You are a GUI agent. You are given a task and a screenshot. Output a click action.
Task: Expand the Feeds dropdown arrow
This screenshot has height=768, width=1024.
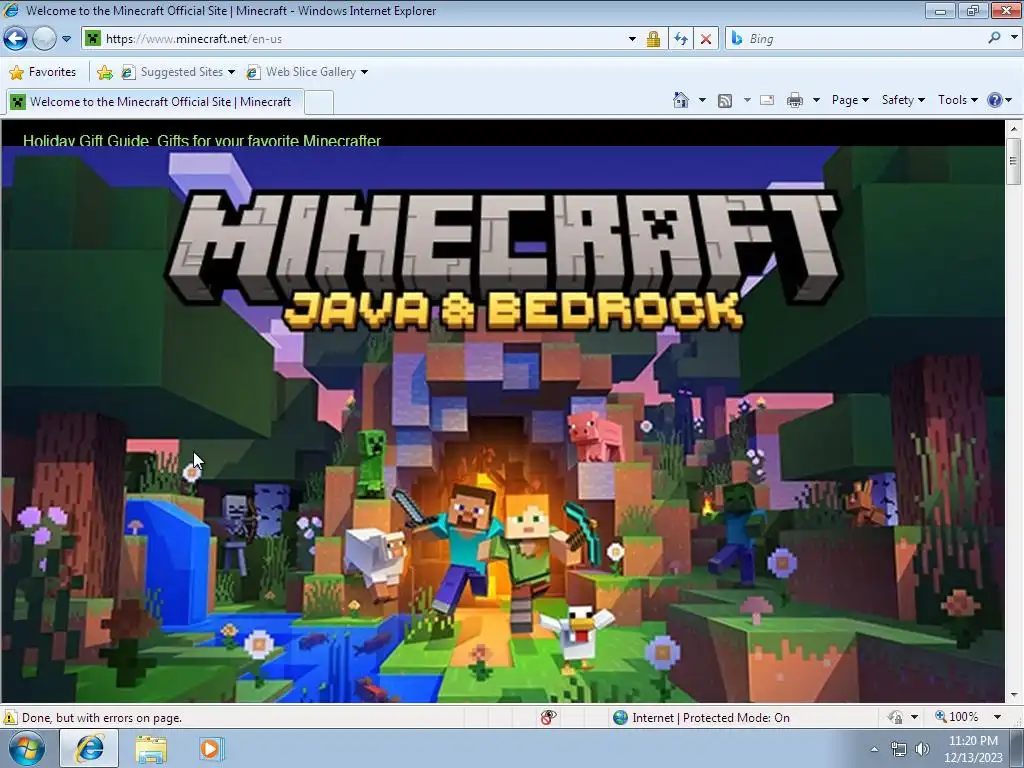click(x=747, y=100)
